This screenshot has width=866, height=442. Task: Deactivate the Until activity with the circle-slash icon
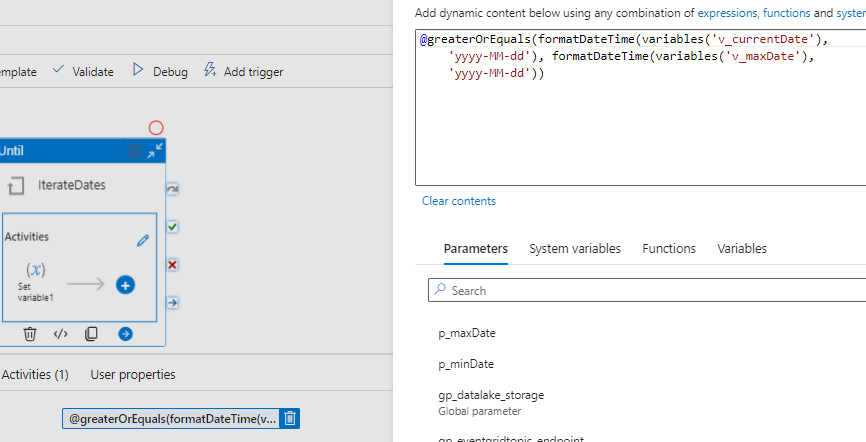tap(134, 150)
